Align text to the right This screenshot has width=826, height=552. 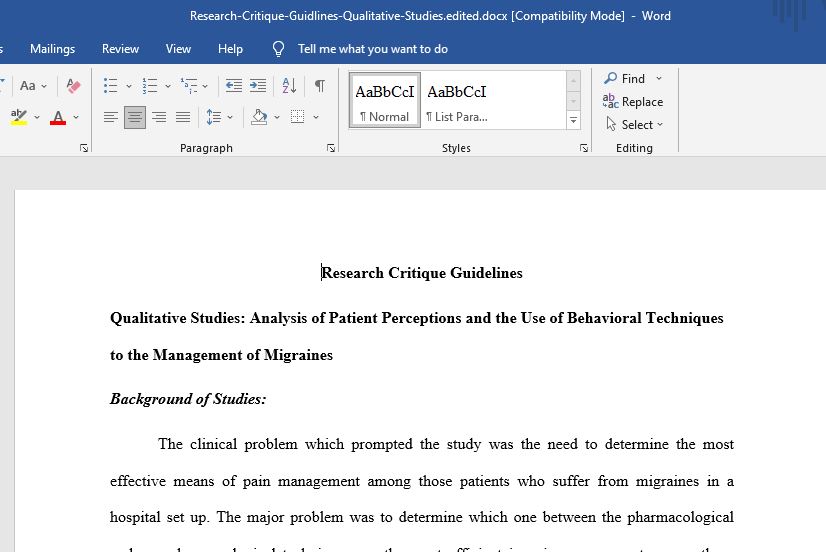point(159,117)
